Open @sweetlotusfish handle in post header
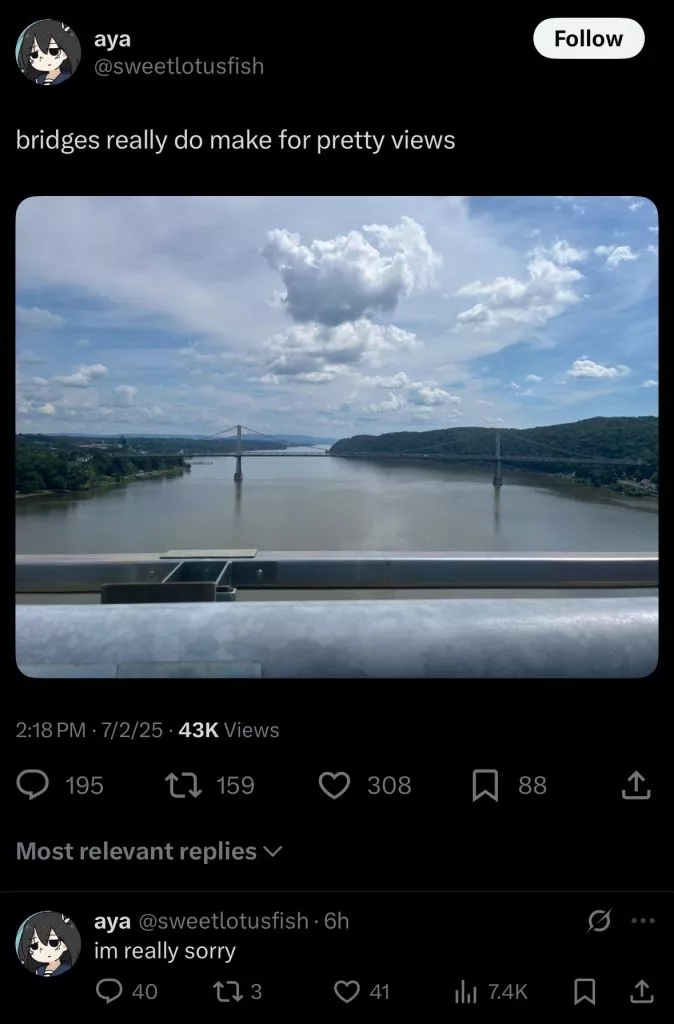 point(179,66)
